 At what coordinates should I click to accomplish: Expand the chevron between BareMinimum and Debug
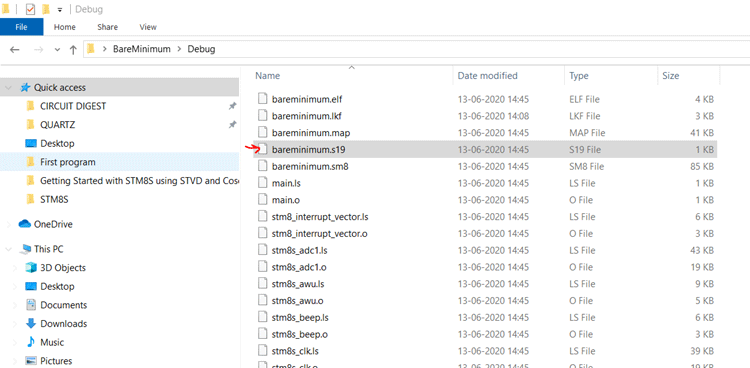[x=179, y=49]
